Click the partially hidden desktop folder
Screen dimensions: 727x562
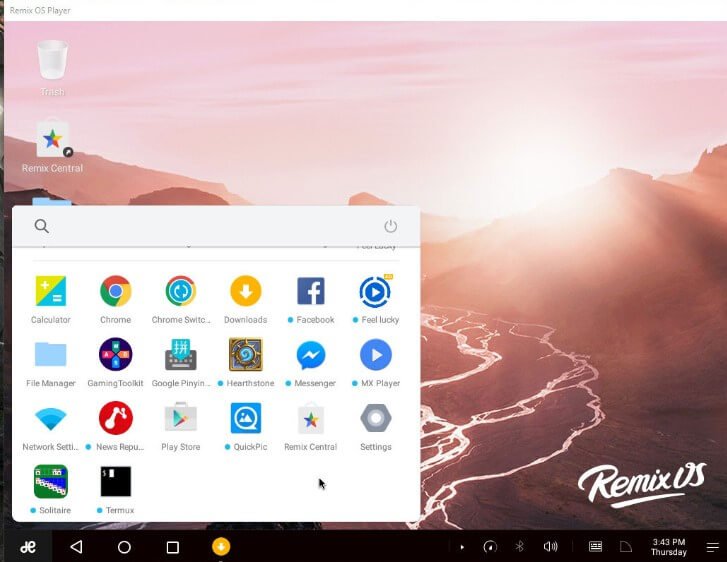(51, 201)
